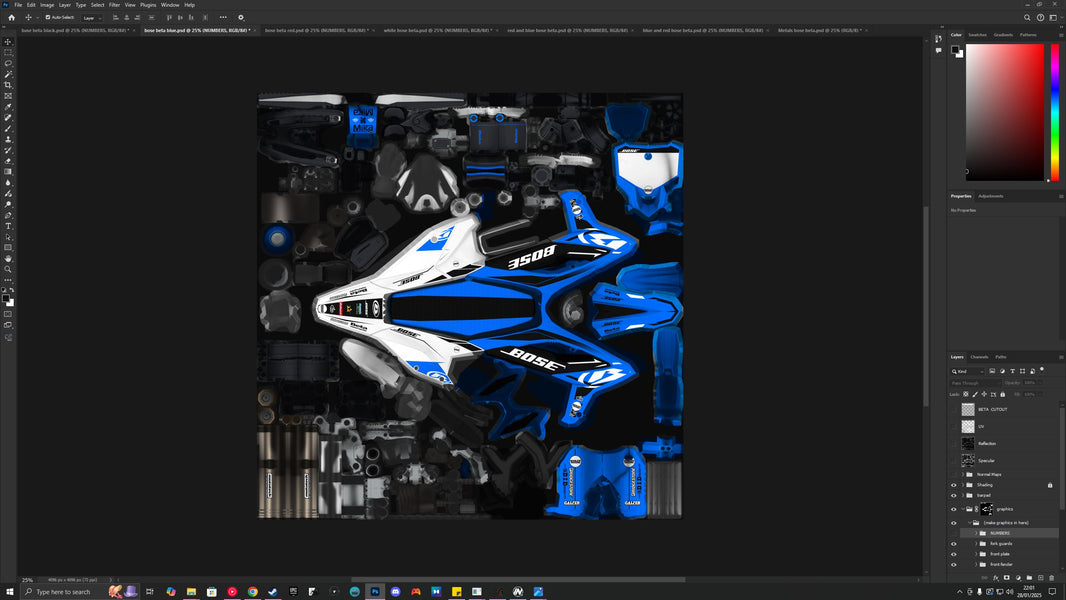Select the Path Selection tool
1066x600 pixels.
8,237
